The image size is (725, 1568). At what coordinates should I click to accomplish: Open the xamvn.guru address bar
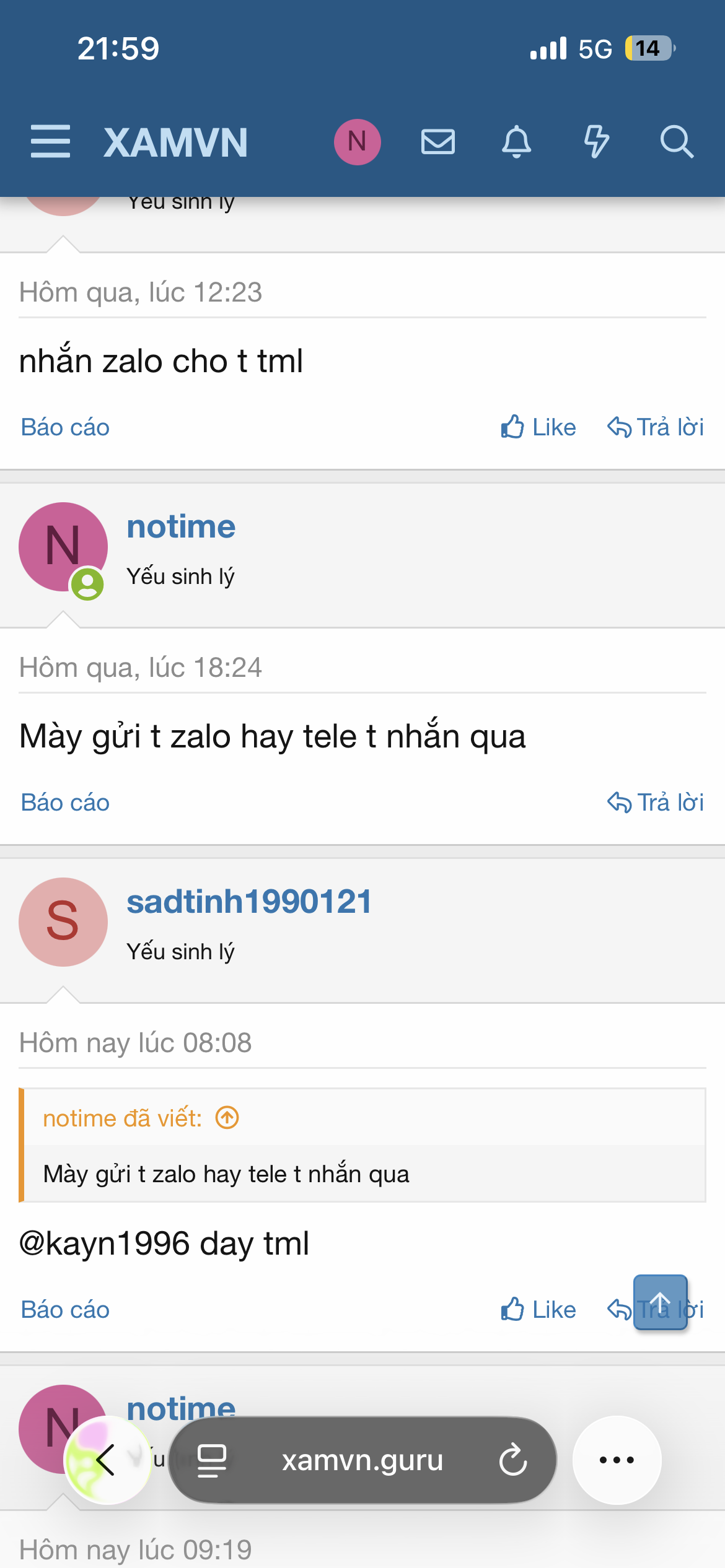click(362, 1461)
